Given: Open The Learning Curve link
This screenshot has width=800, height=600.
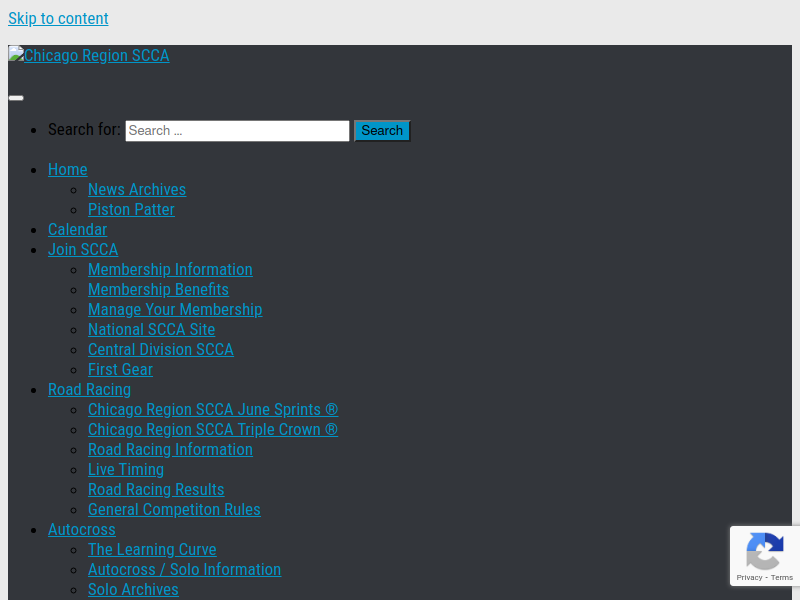Looking at the screenshot, I should click(x=152, y=549).
